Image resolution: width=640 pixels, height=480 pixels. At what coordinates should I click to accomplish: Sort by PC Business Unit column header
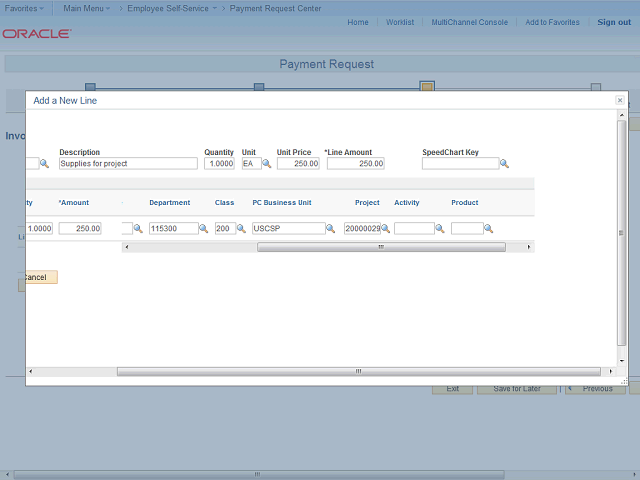tap(281, 203)
